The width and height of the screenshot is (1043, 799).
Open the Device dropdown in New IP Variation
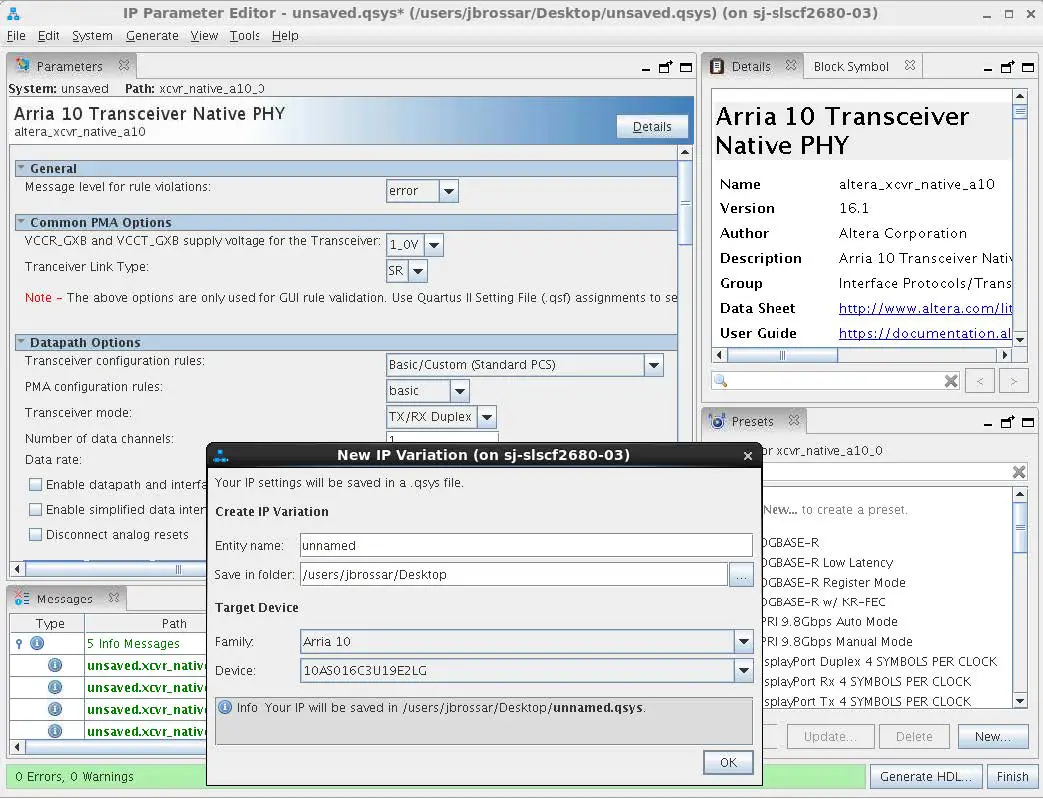[743, 671]
